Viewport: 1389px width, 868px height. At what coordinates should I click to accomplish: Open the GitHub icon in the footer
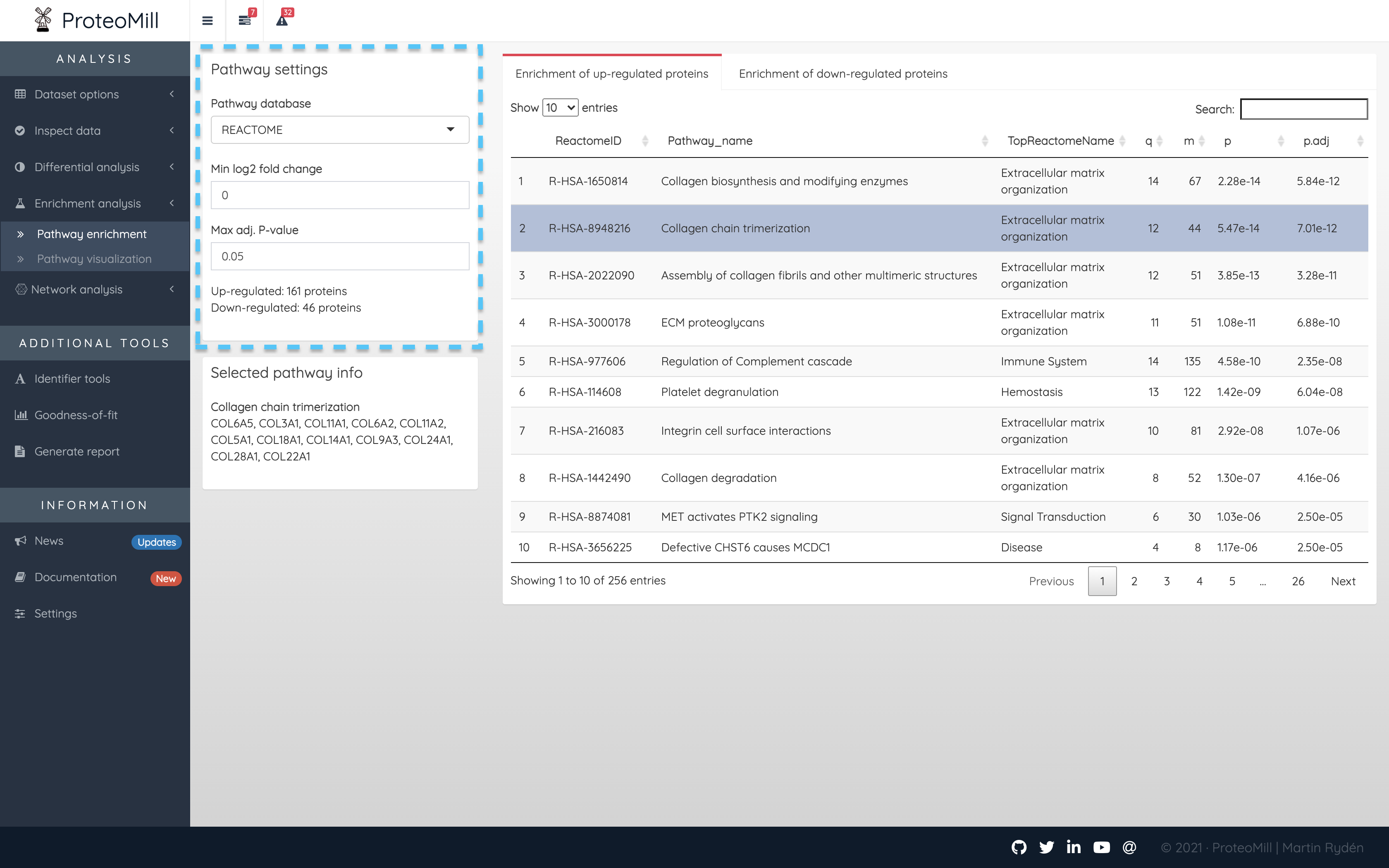(x=1019, y=847)
